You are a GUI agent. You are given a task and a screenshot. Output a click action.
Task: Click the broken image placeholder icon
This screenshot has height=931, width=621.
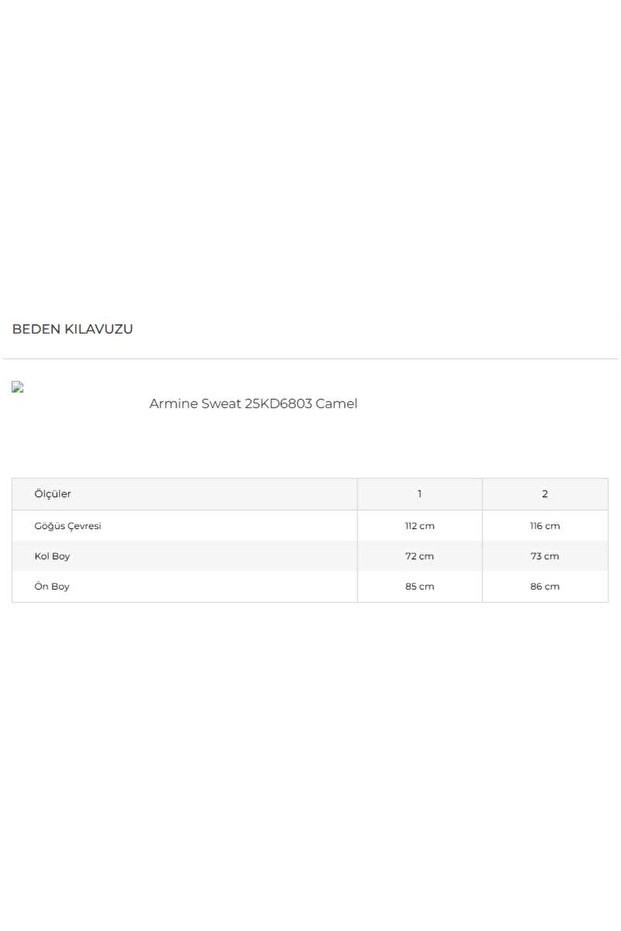pyautogui.click(x=17, y=387)
